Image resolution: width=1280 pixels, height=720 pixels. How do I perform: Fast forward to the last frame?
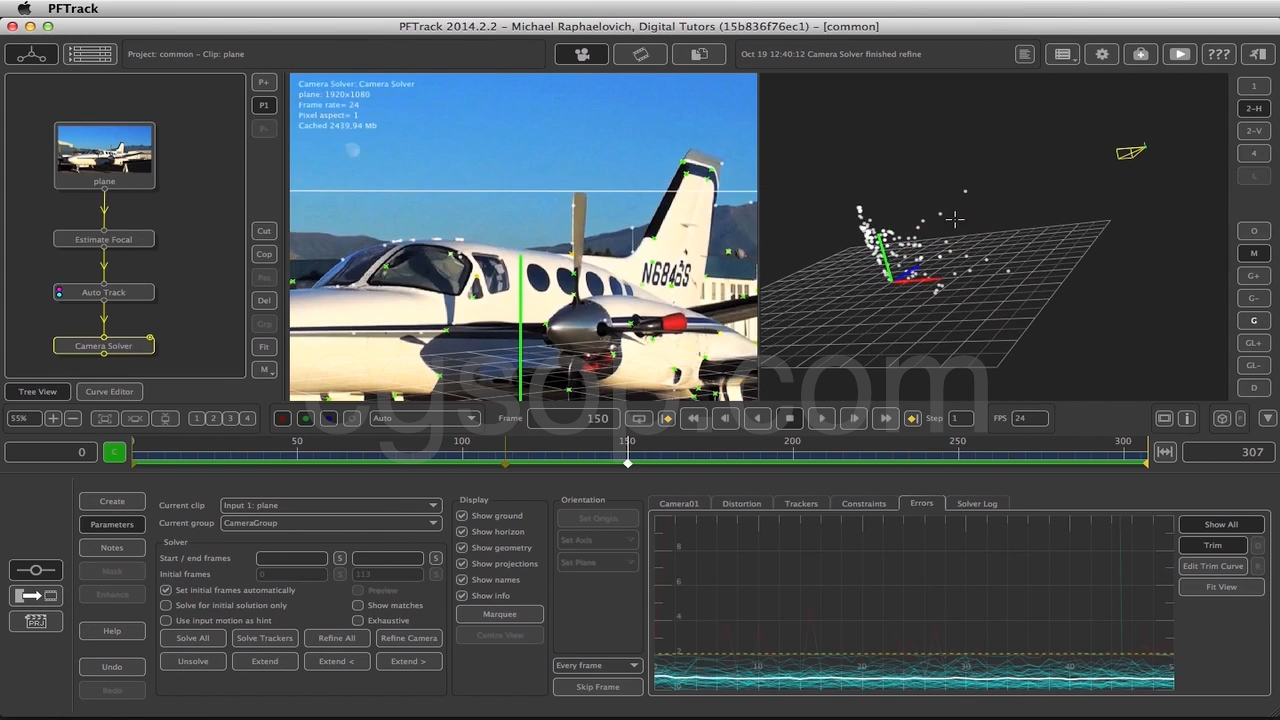click(x=885, y=418)
